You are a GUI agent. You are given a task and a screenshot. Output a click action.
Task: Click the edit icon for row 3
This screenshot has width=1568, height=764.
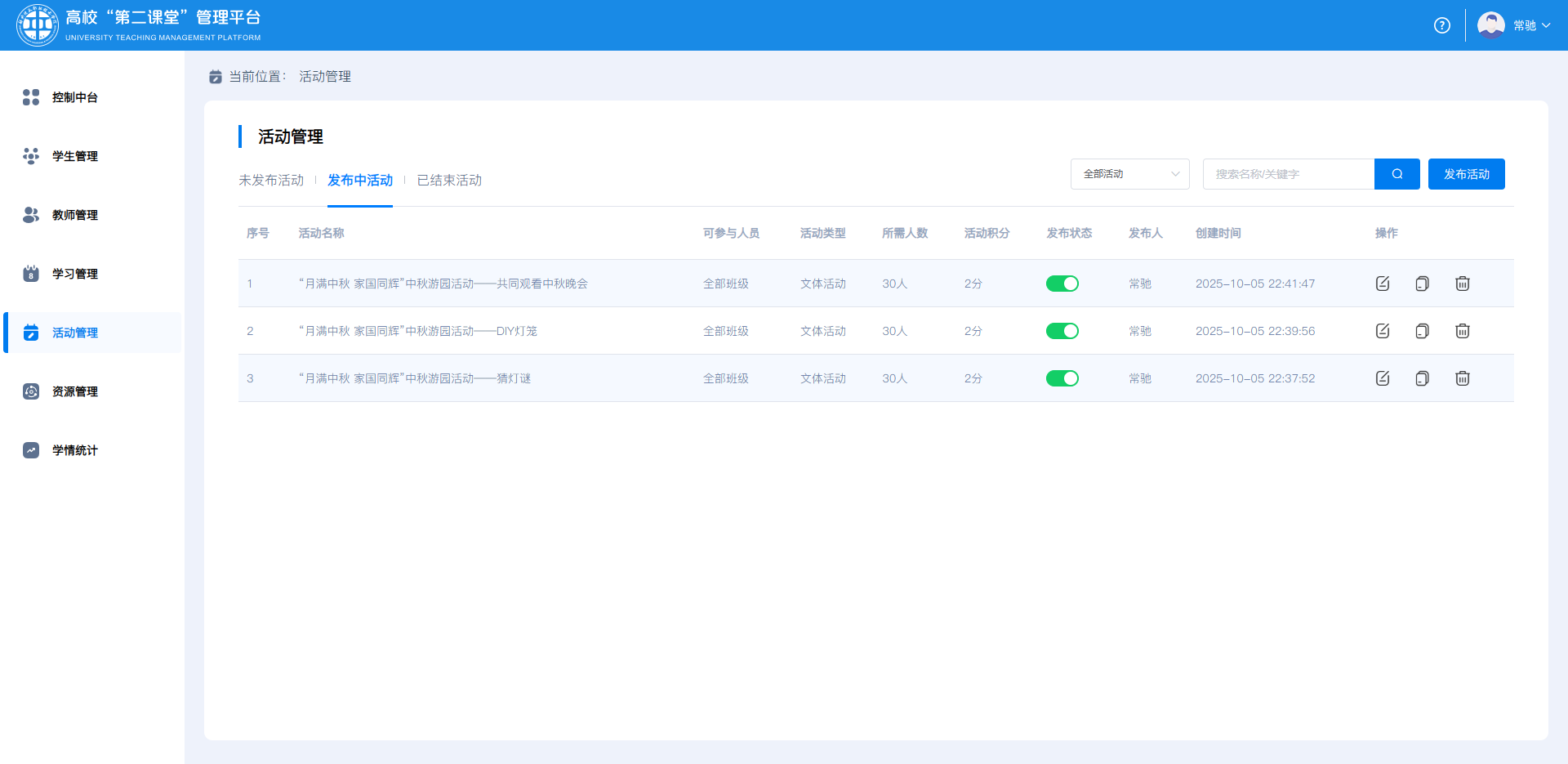pyautogui.click(x=1383, y=378)
